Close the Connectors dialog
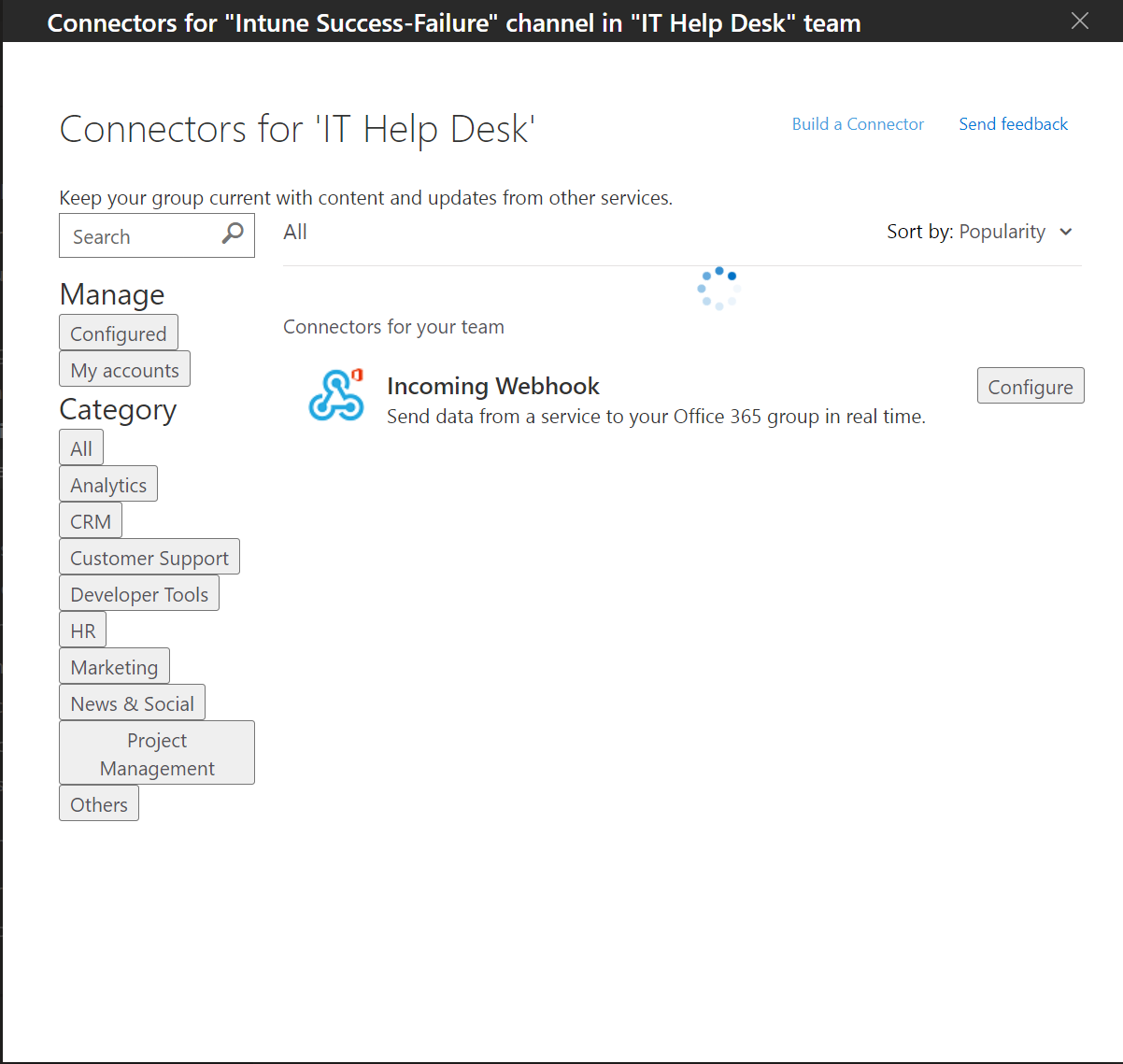Screen dimensions: 1123x1064 [x=1079, y=21]
